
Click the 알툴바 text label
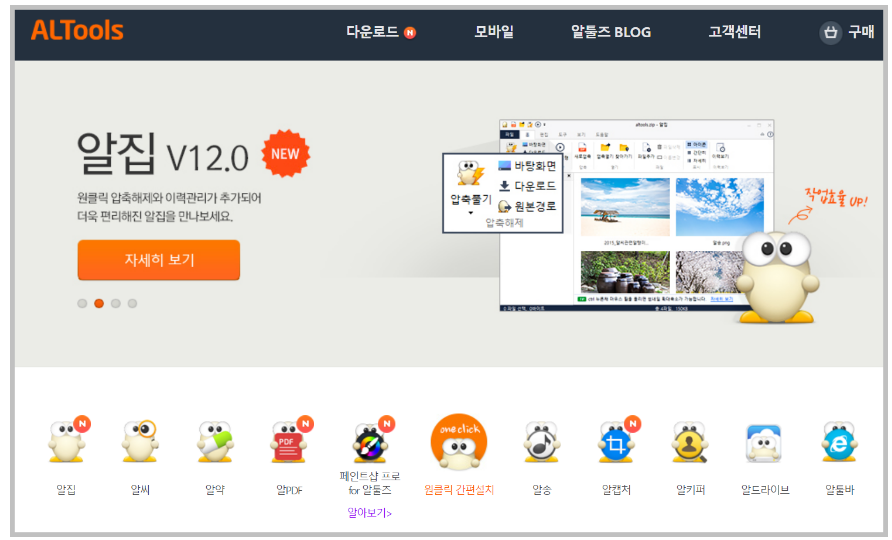(x=840, y=489)
